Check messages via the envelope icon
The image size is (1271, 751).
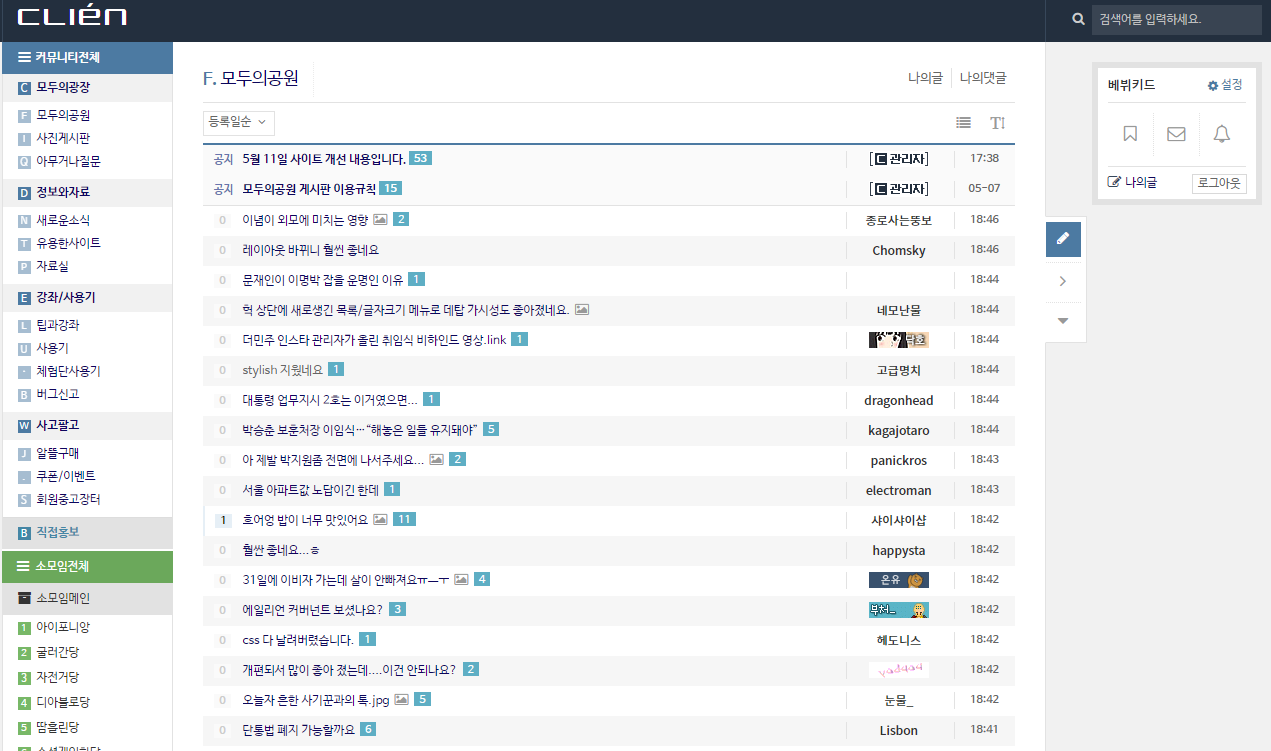click(1176, 134)
